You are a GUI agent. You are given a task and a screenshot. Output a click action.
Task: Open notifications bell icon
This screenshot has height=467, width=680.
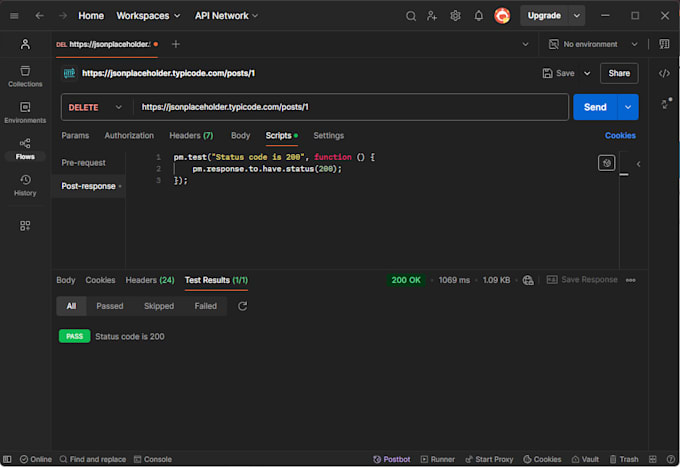(478, 16)
